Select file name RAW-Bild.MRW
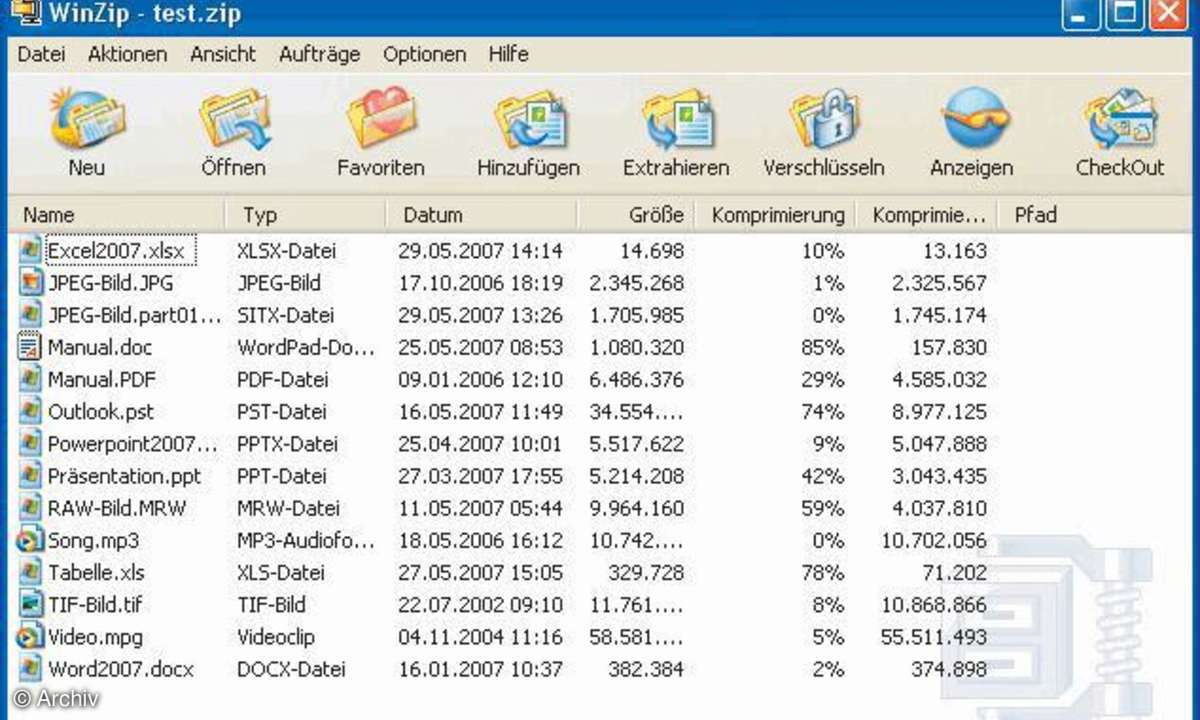The image size is (1200, 720). (117, 508)
